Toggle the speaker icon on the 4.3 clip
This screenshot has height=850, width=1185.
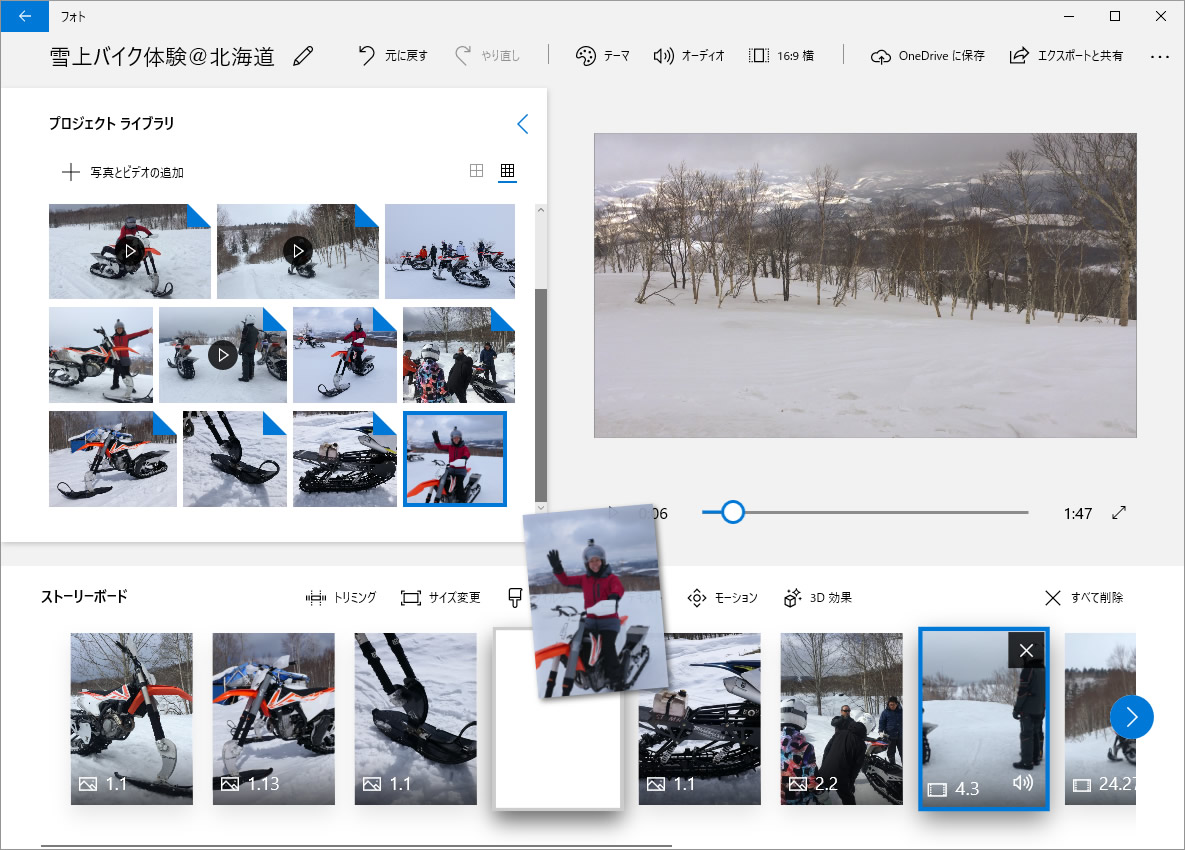click(1022, 783)
